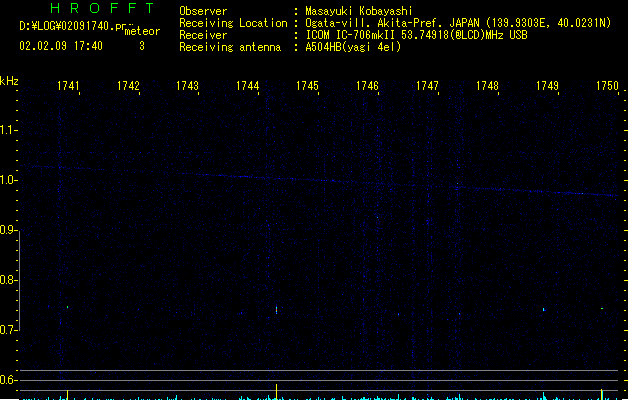Viewport: 629px width, 400px height.
Task: Click the 1748 time axis marker
Action: pos(487,86)
